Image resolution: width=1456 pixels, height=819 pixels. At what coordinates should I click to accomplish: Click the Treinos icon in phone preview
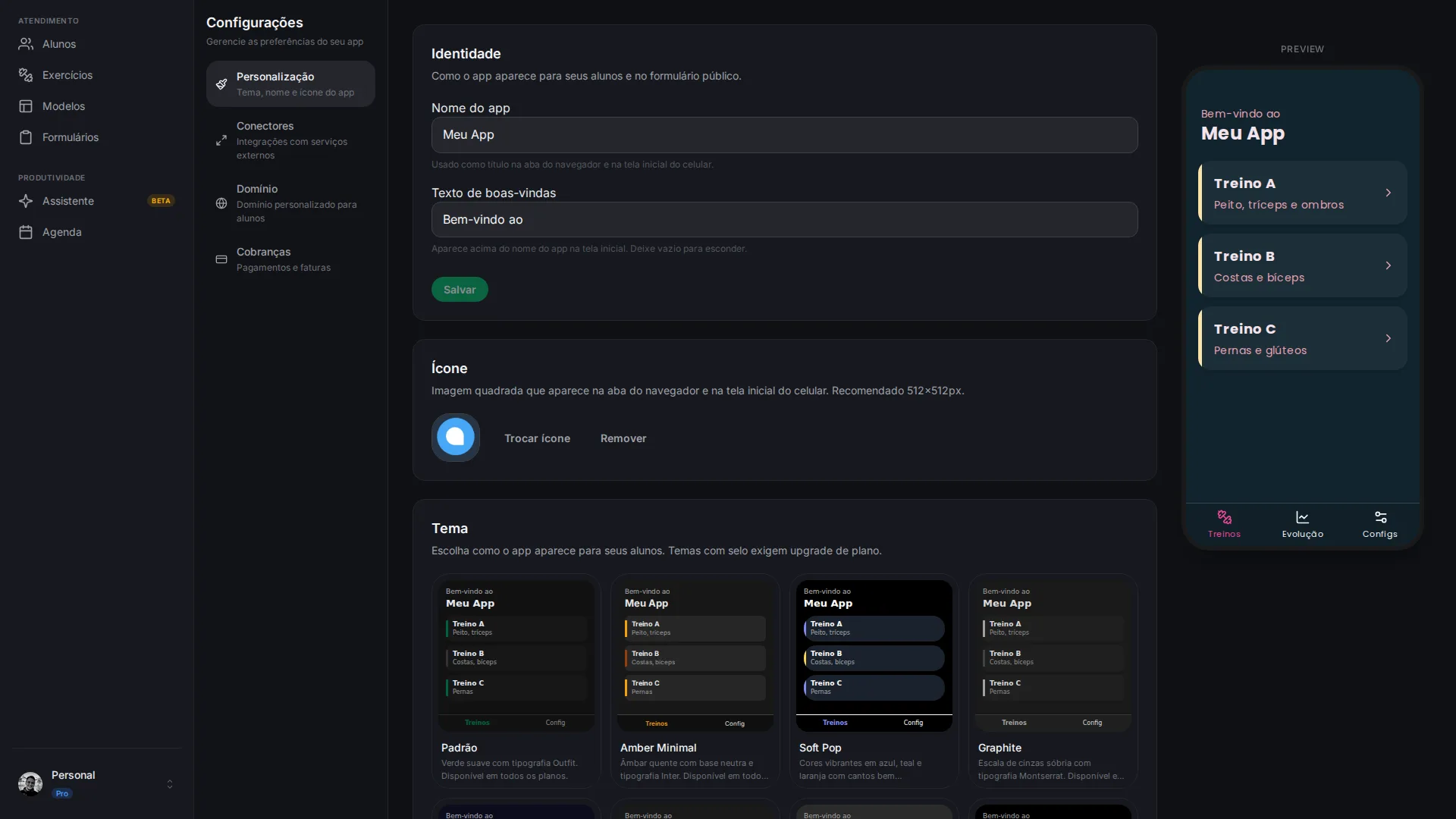(x=1225, y=517)
